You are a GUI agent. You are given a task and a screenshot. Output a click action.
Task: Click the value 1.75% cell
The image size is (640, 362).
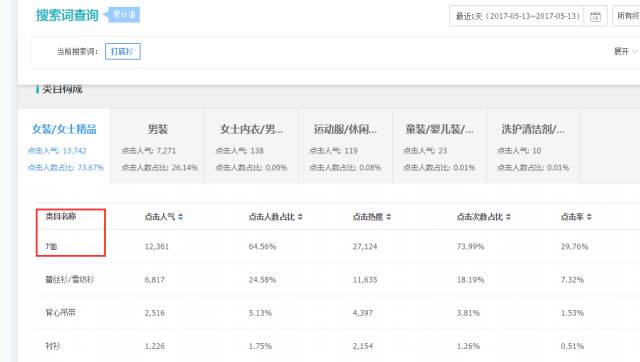click(260, 346)
